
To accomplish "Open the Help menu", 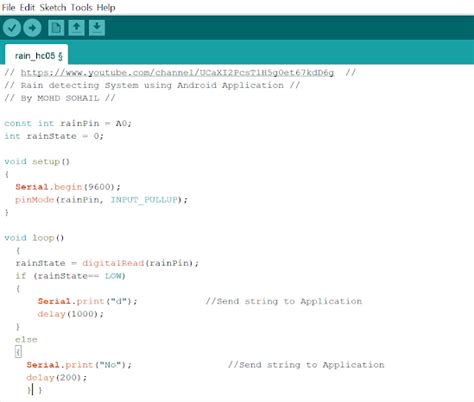I will pos(106,7).
